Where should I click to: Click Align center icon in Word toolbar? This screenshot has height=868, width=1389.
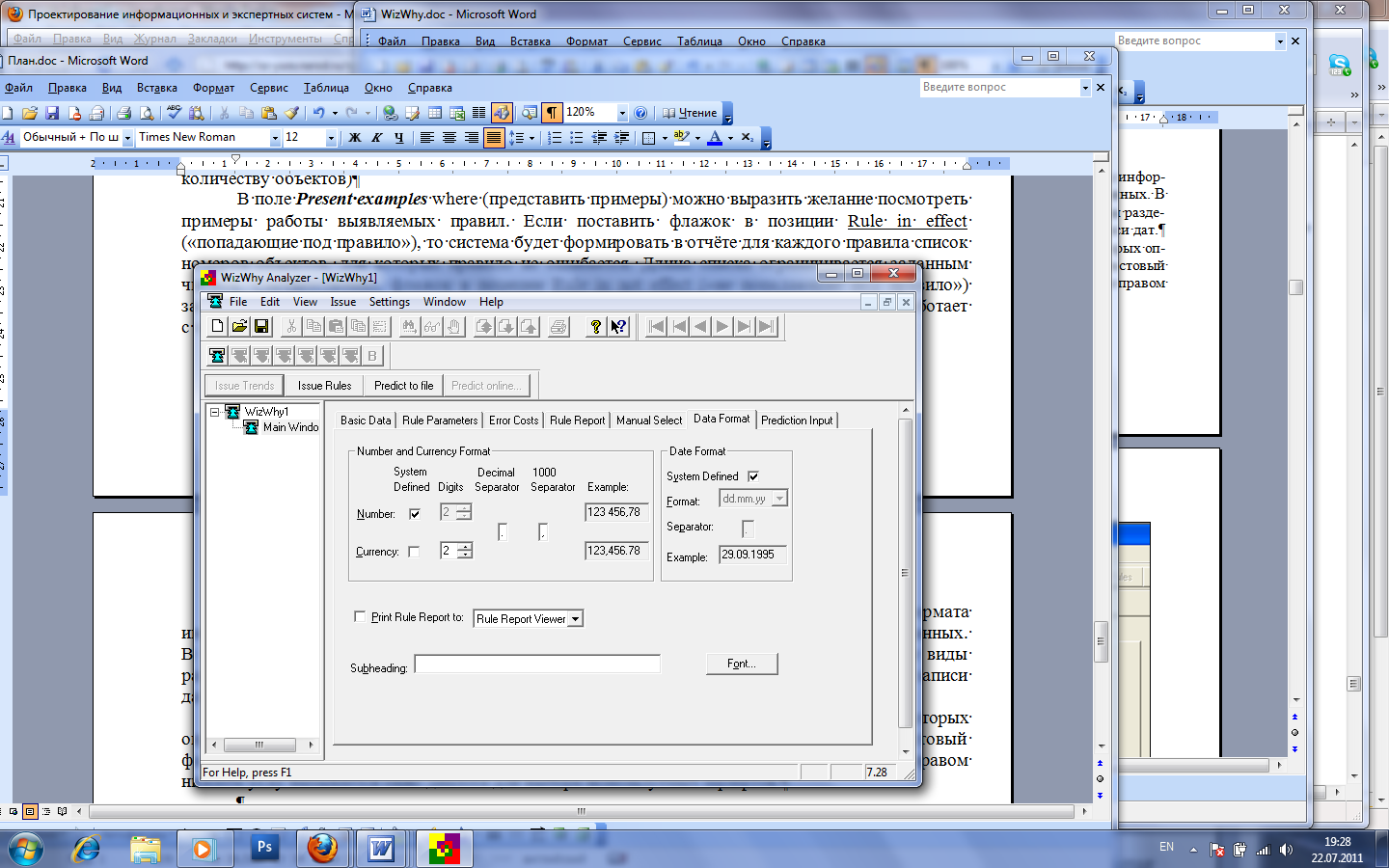(x=449, y=138)
